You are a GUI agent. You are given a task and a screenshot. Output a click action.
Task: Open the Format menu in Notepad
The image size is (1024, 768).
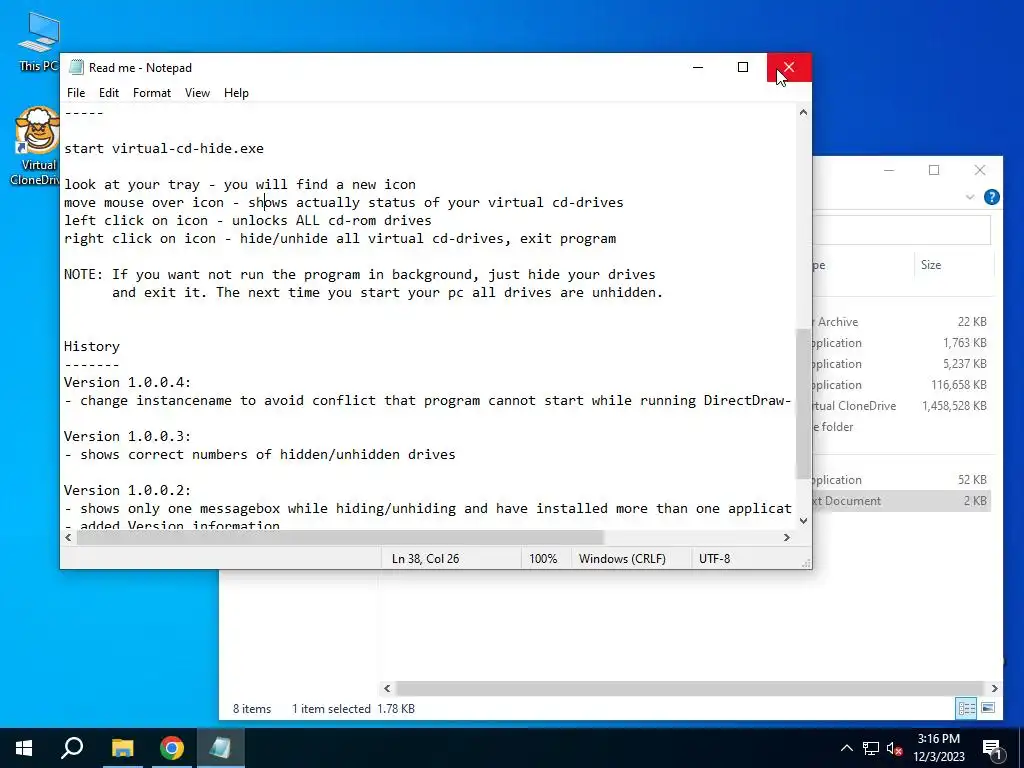[152, 93]
